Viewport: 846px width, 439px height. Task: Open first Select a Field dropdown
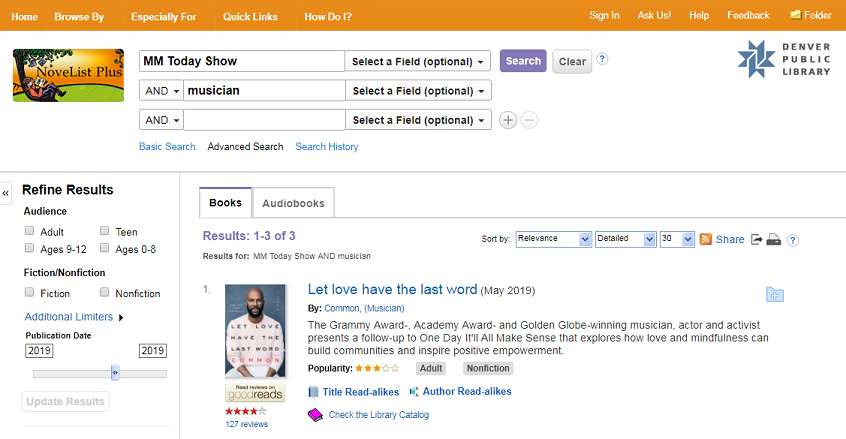point(418,62)
